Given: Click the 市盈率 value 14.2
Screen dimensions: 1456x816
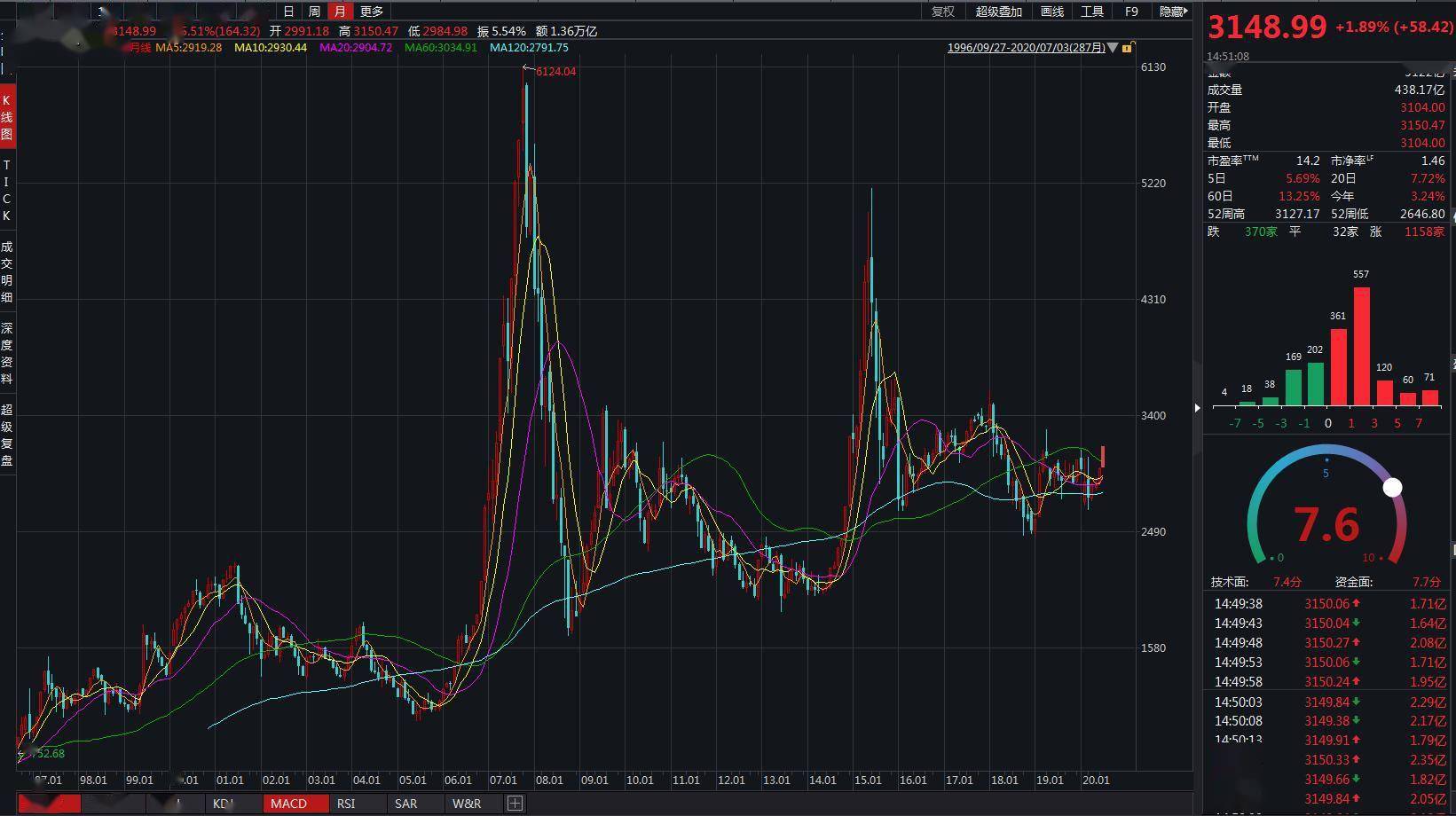Looking at the screenshot, I should point(1308,161).
